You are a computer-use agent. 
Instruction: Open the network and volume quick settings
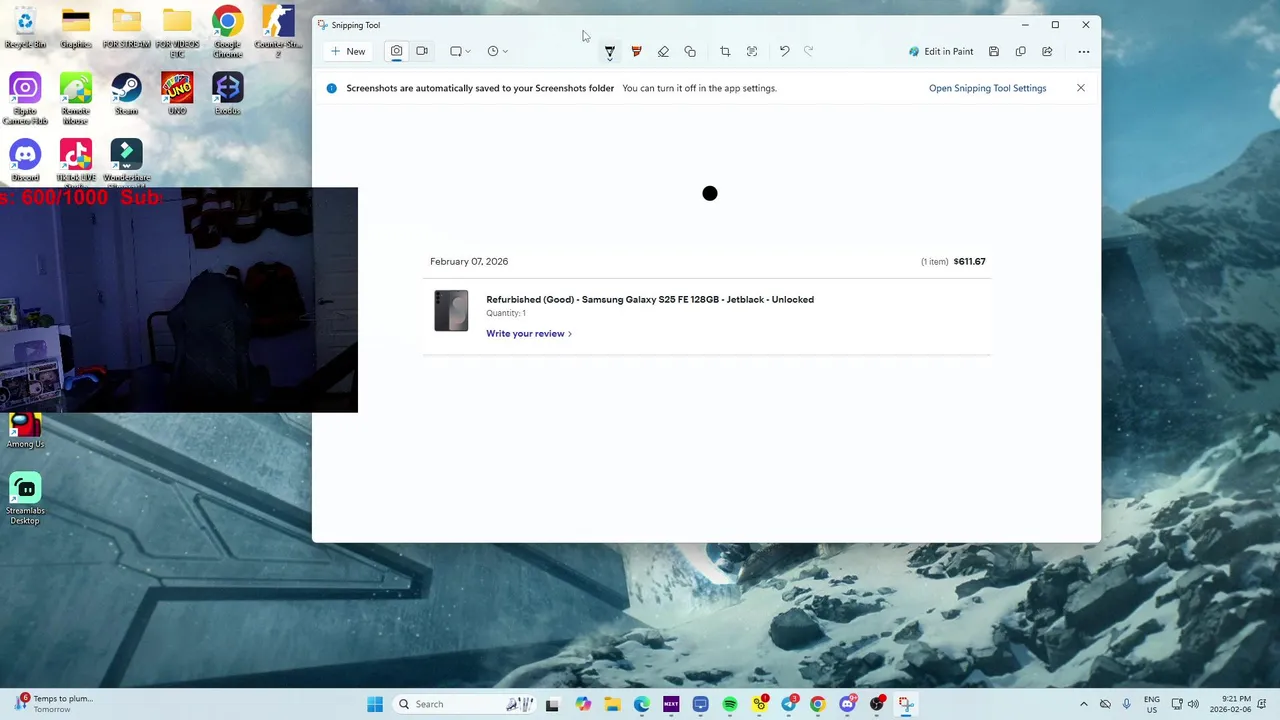[x=1185, y=704]
